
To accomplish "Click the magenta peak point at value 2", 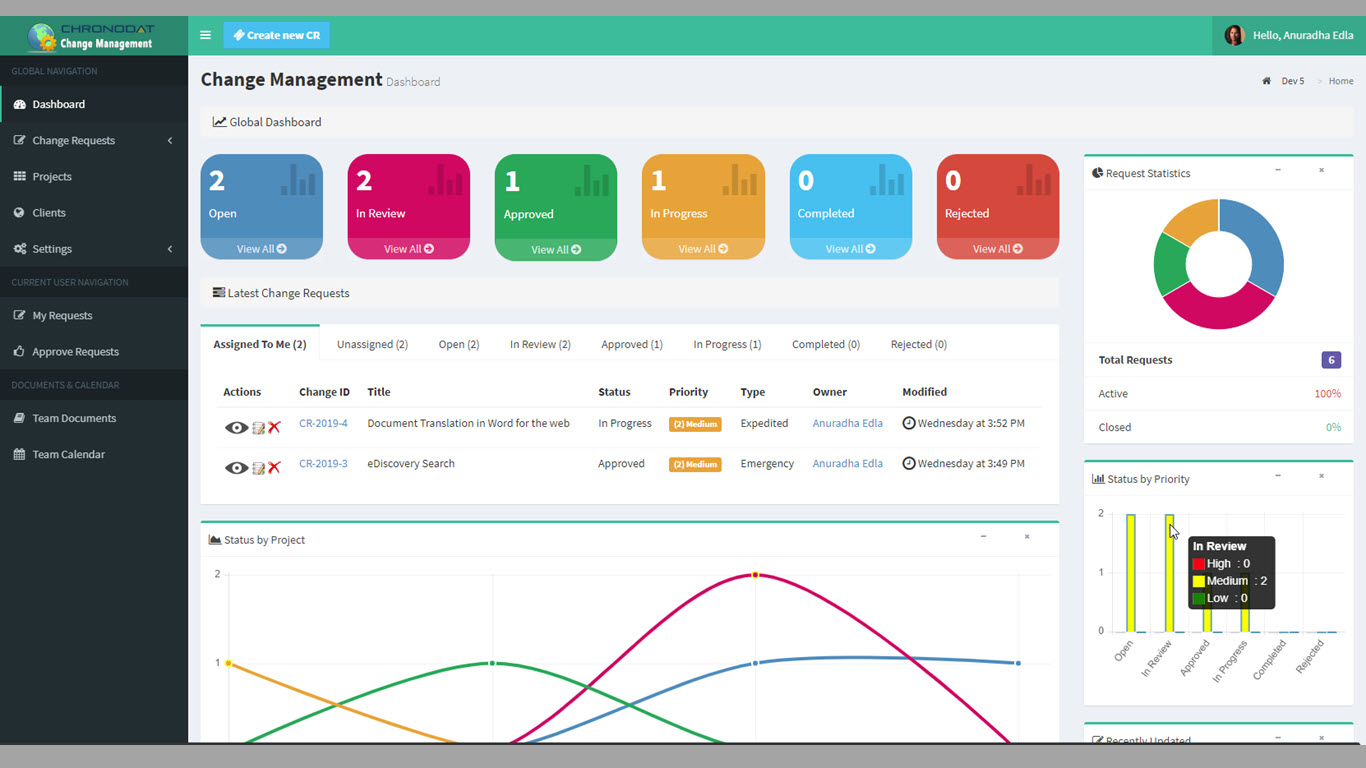I will pos(755,575).
